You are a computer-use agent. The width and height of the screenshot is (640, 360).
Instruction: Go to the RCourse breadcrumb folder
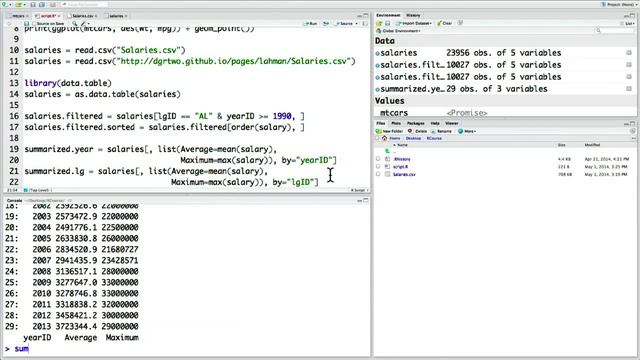coord(434,138)
